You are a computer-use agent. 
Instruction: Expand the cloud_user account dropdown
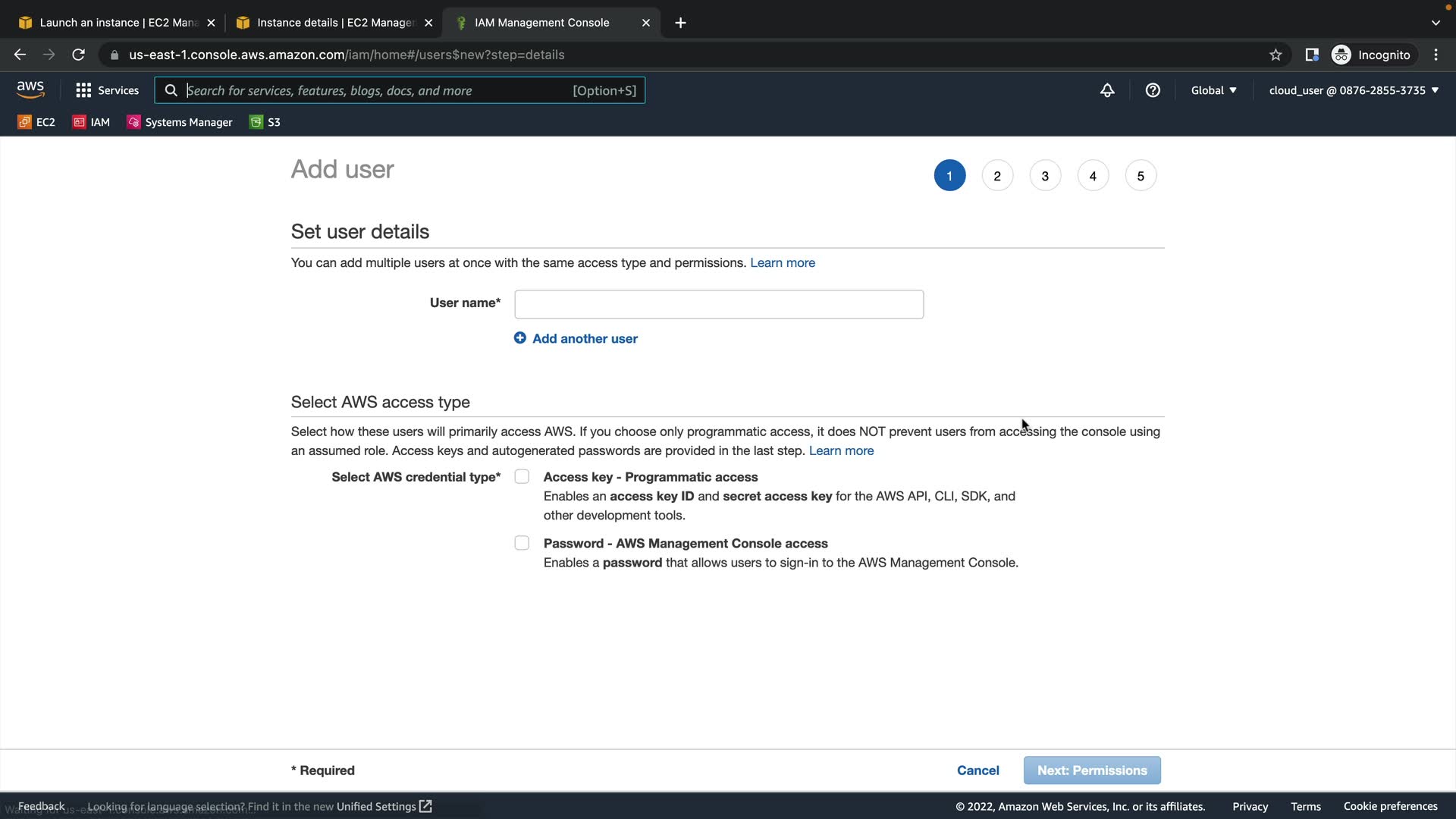coord(1353,90)
